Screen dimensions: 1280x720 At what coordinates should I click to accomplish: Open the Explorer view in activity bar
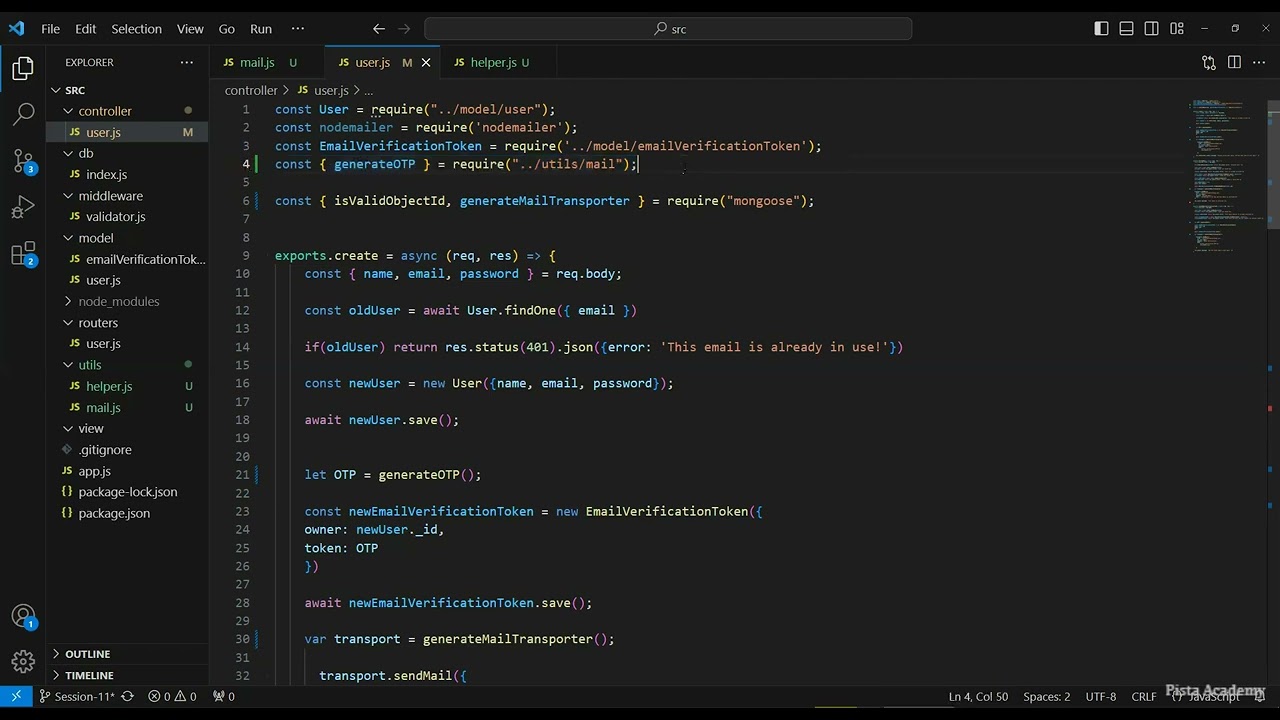click(x=23, y=68)
